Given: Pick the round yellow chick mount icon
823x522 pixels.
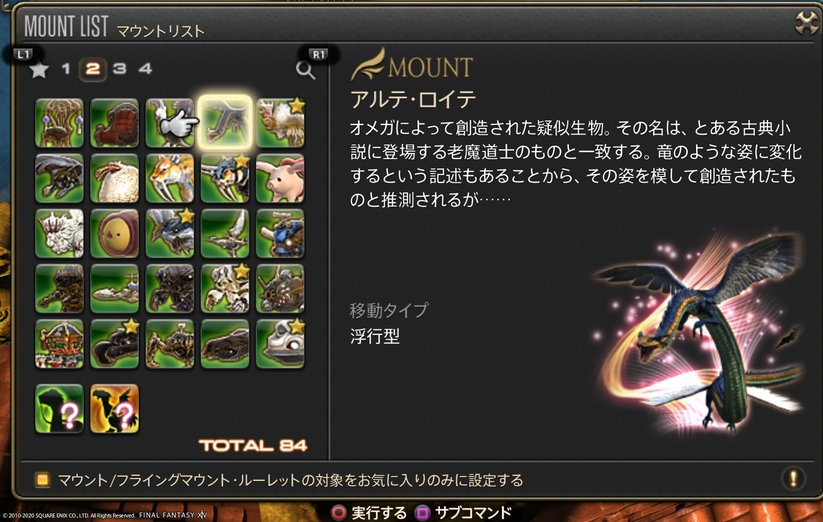Looking at the screenshot, I should click(x=114, y=233).
